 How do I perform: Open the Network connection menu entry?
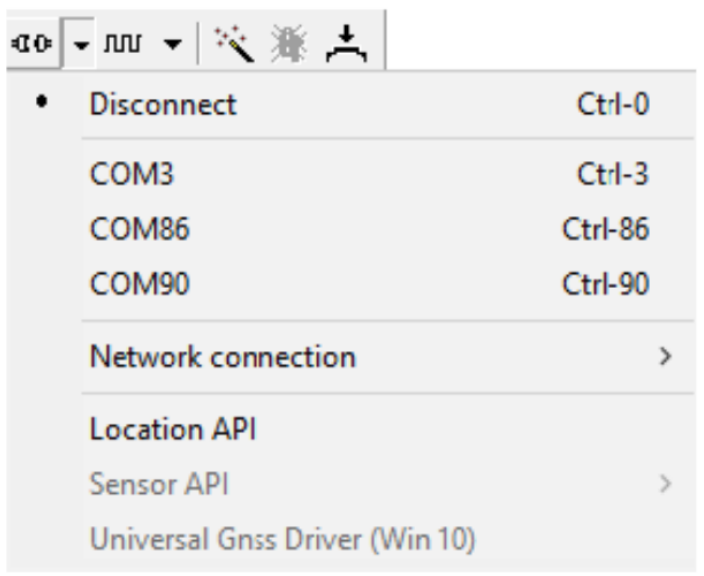[x=222, y=355]
